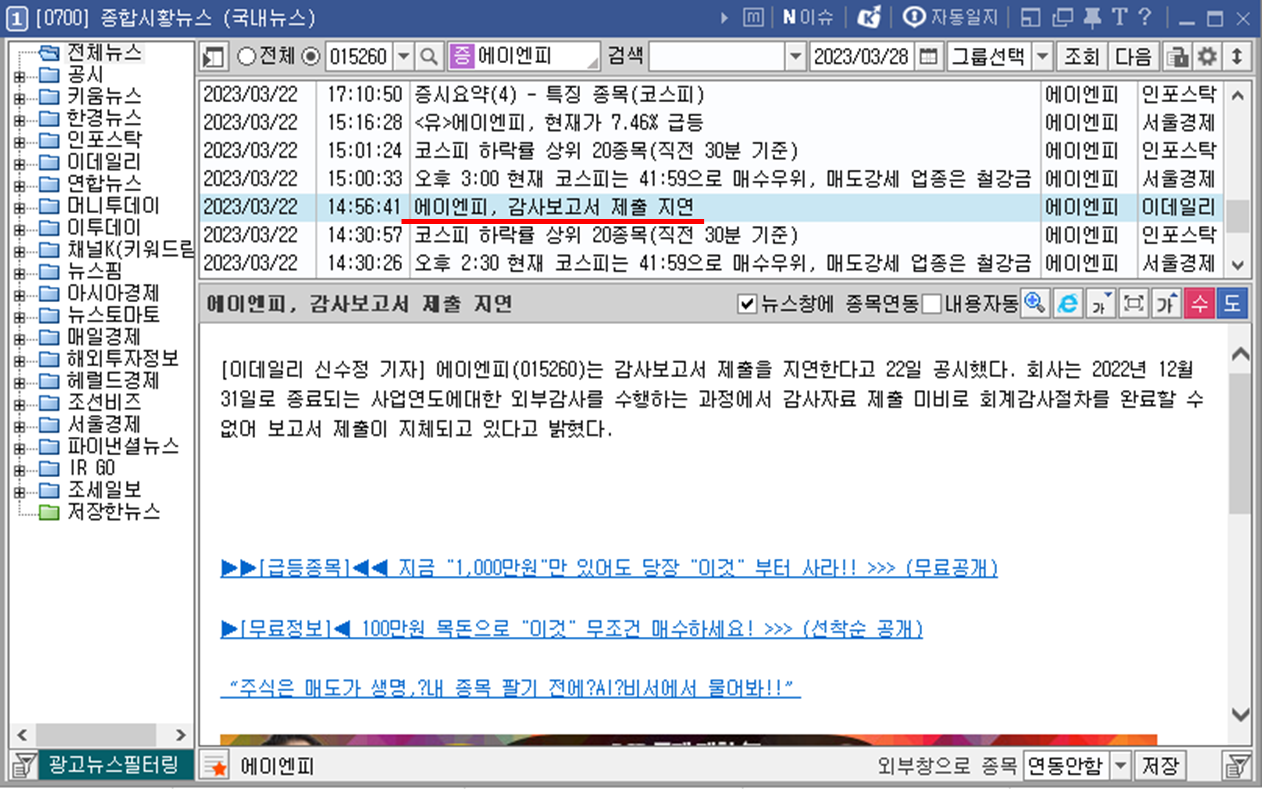Open the 주식은 매도가 생명 link
The width and height of the screenshot is (1262, 789).
[511, 688]
